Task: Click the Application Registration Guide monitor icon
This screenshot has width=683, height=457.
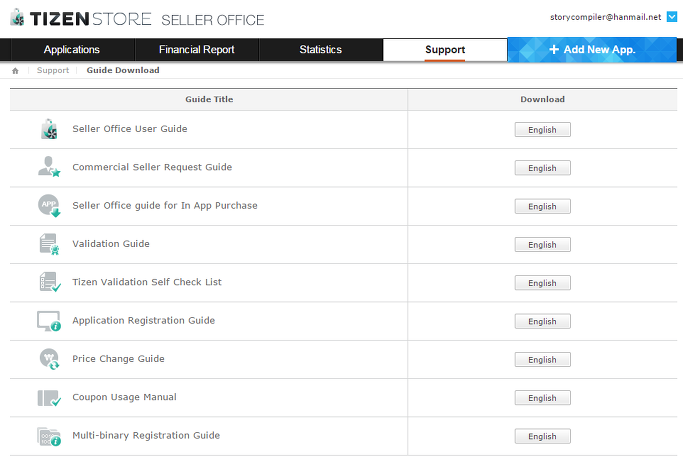Action: click(49, 321)
